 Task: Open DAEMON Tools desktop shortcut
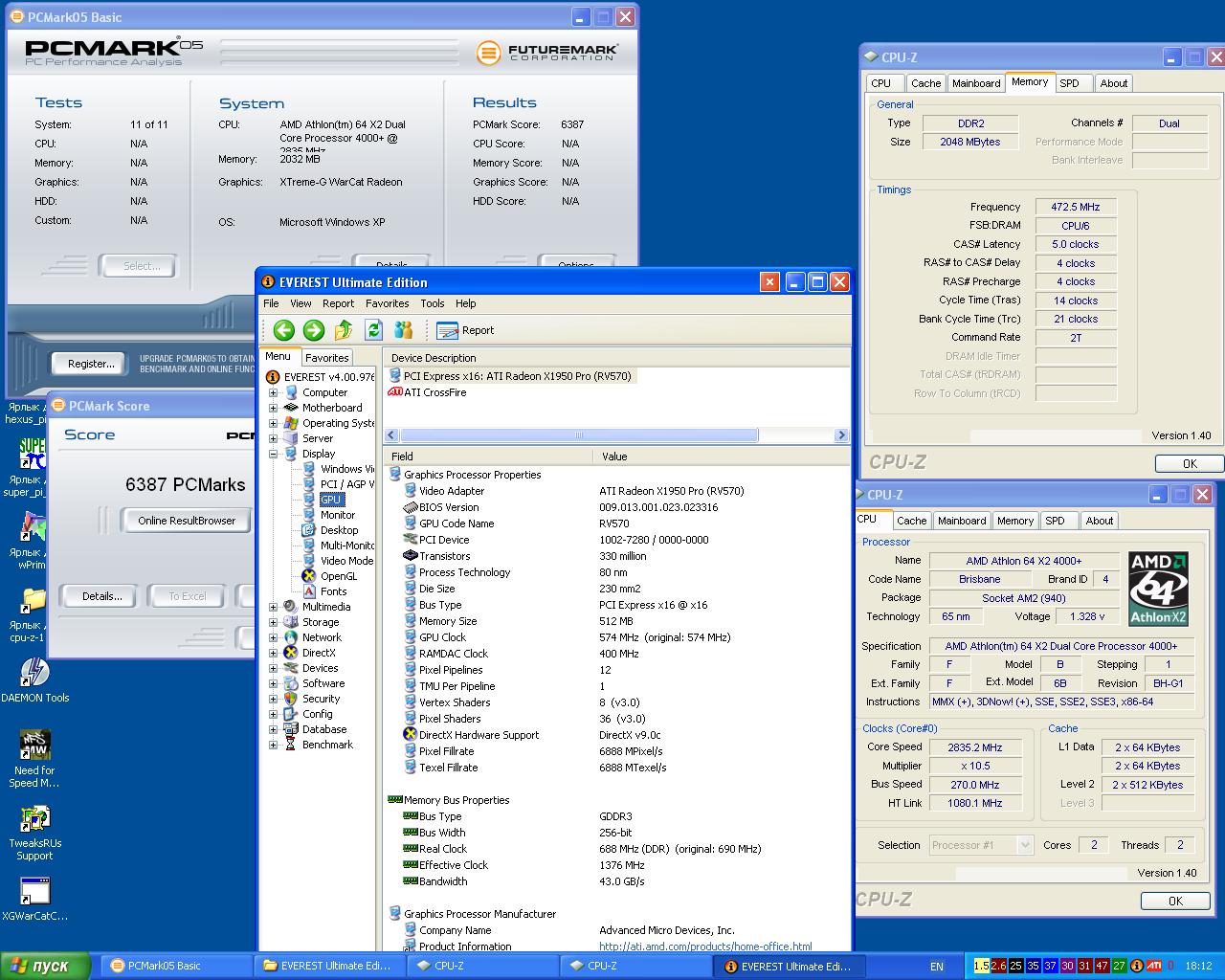click(34, 679)
